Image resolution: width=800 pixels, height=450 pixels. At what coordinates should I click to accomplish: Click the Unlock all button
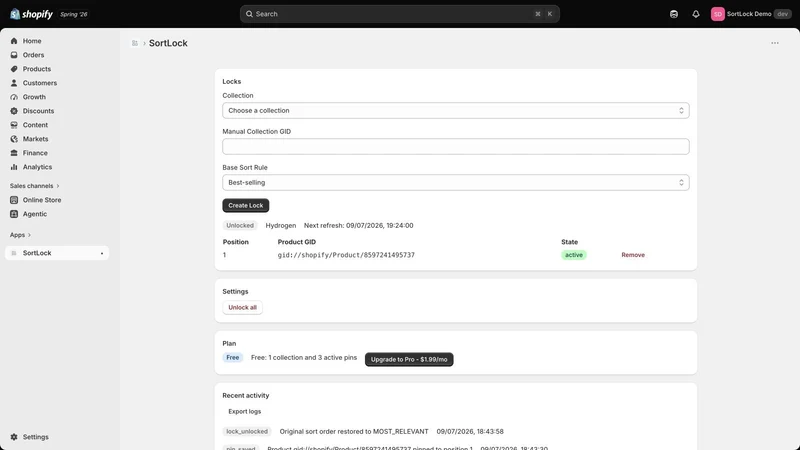(x=242, y=307)
